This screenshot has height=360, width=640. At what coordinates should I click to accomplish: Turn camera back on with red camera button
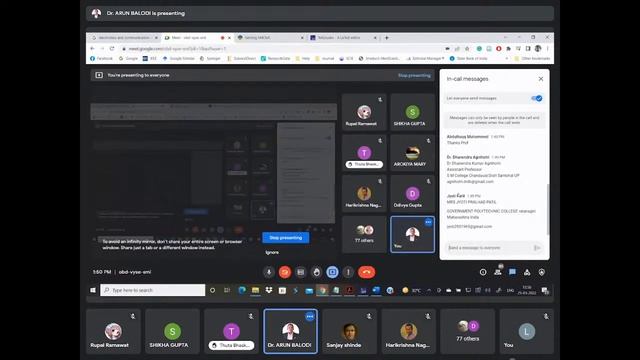point(285,272)
